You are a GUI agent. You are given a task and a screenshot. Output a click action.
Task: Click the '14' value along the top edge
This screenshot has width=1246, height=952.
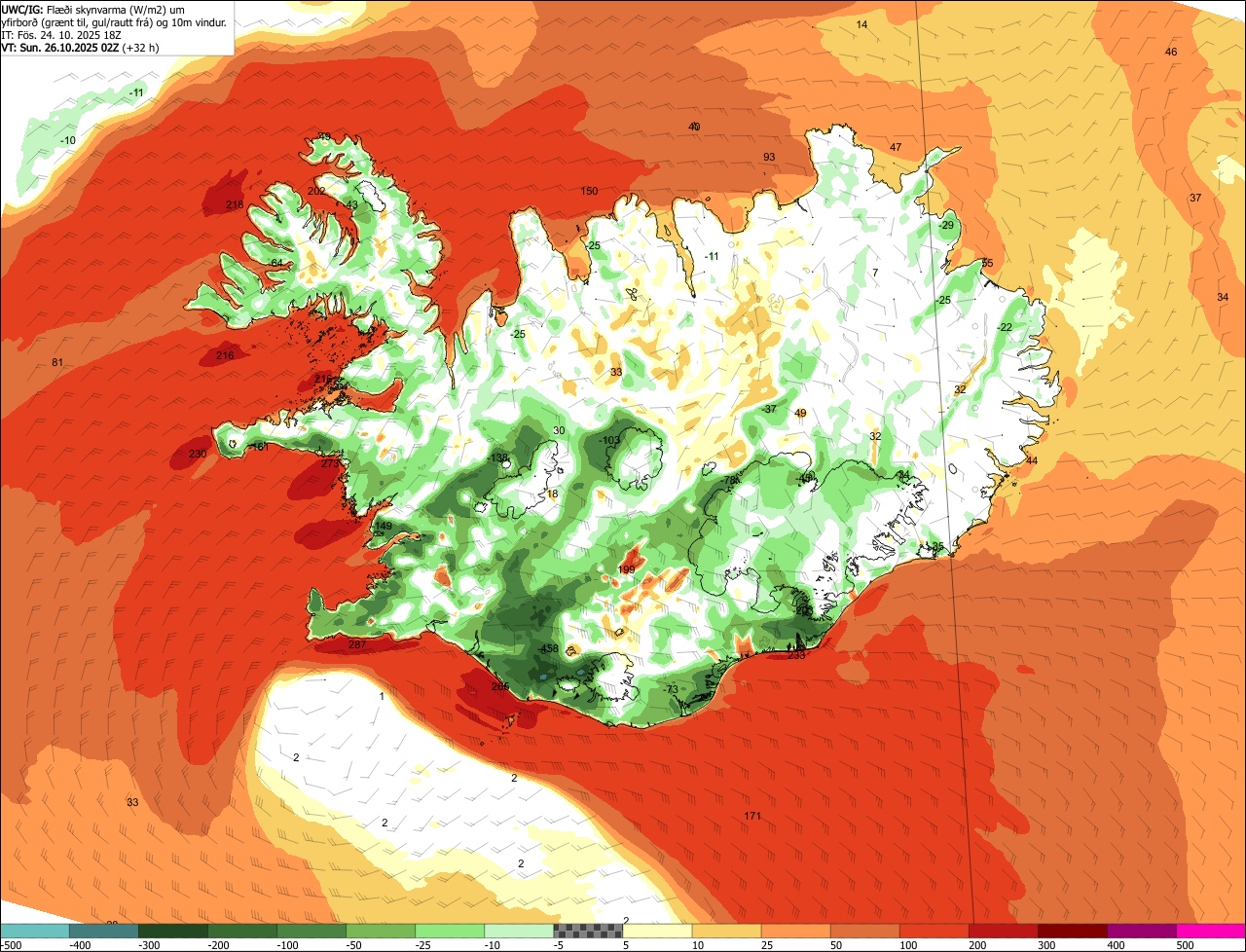[861, 24]
